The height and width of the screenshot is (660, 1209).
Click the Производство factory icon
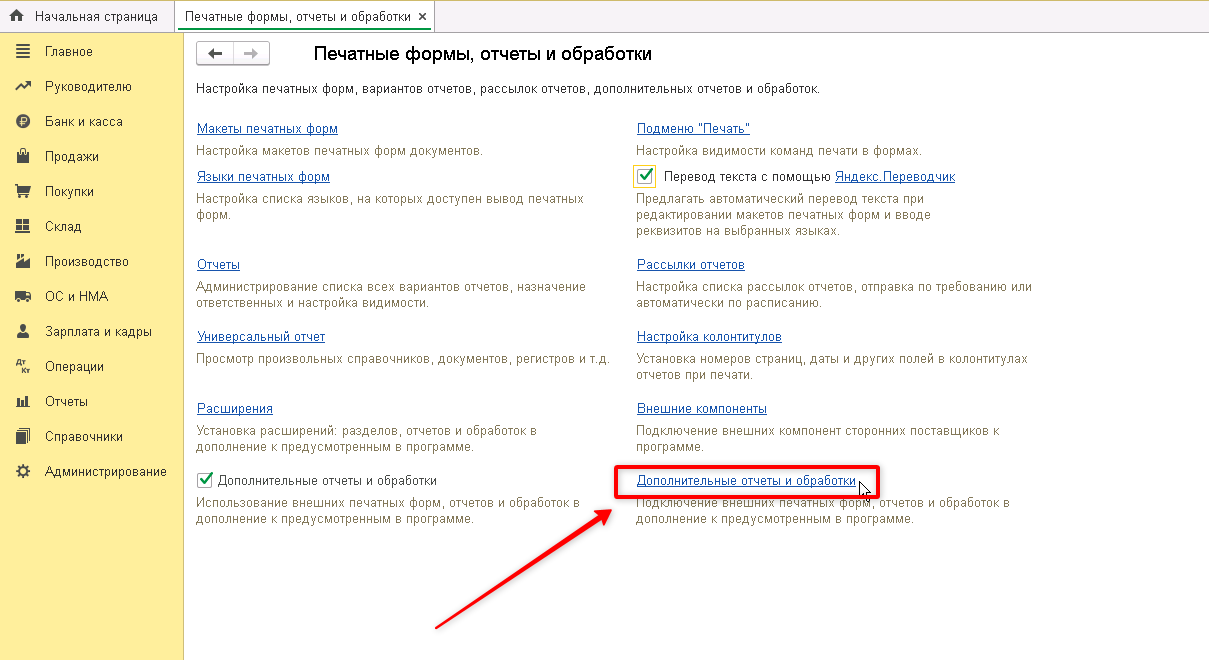(23, 262)
